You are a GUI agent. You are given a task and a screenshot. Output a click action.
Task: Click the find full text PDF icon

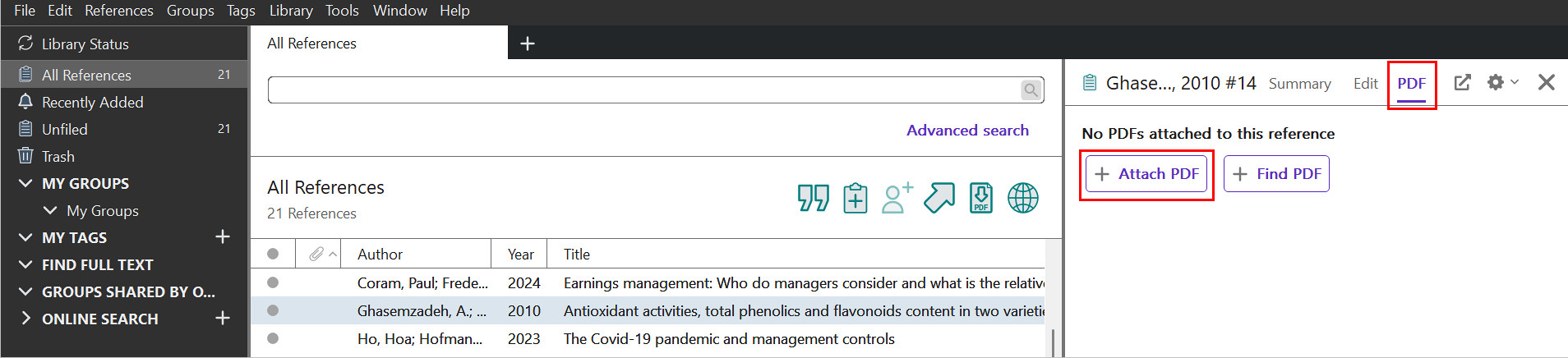tap(981, 198)
